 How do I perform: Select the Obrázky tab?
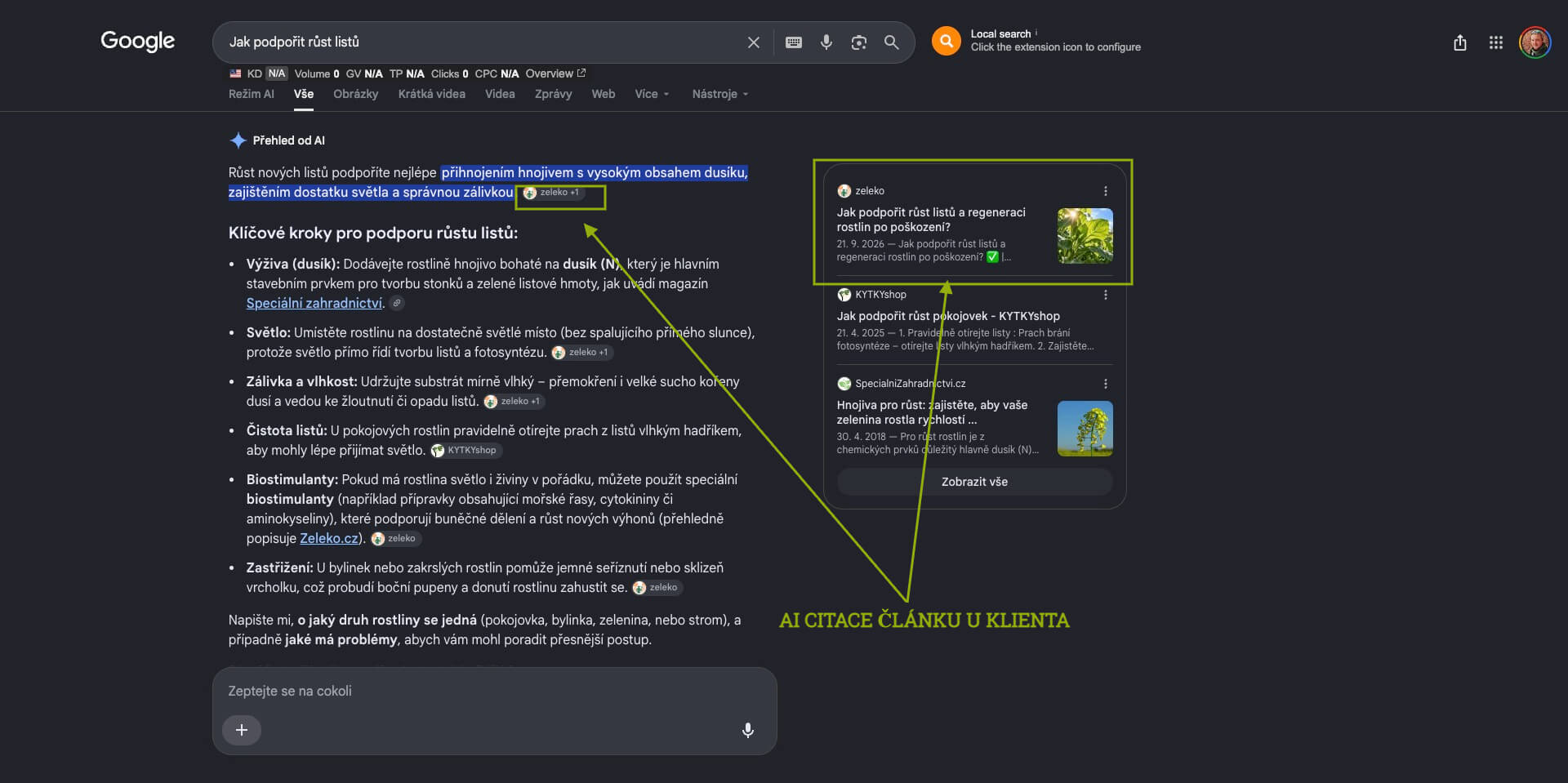tap(356, 94)
